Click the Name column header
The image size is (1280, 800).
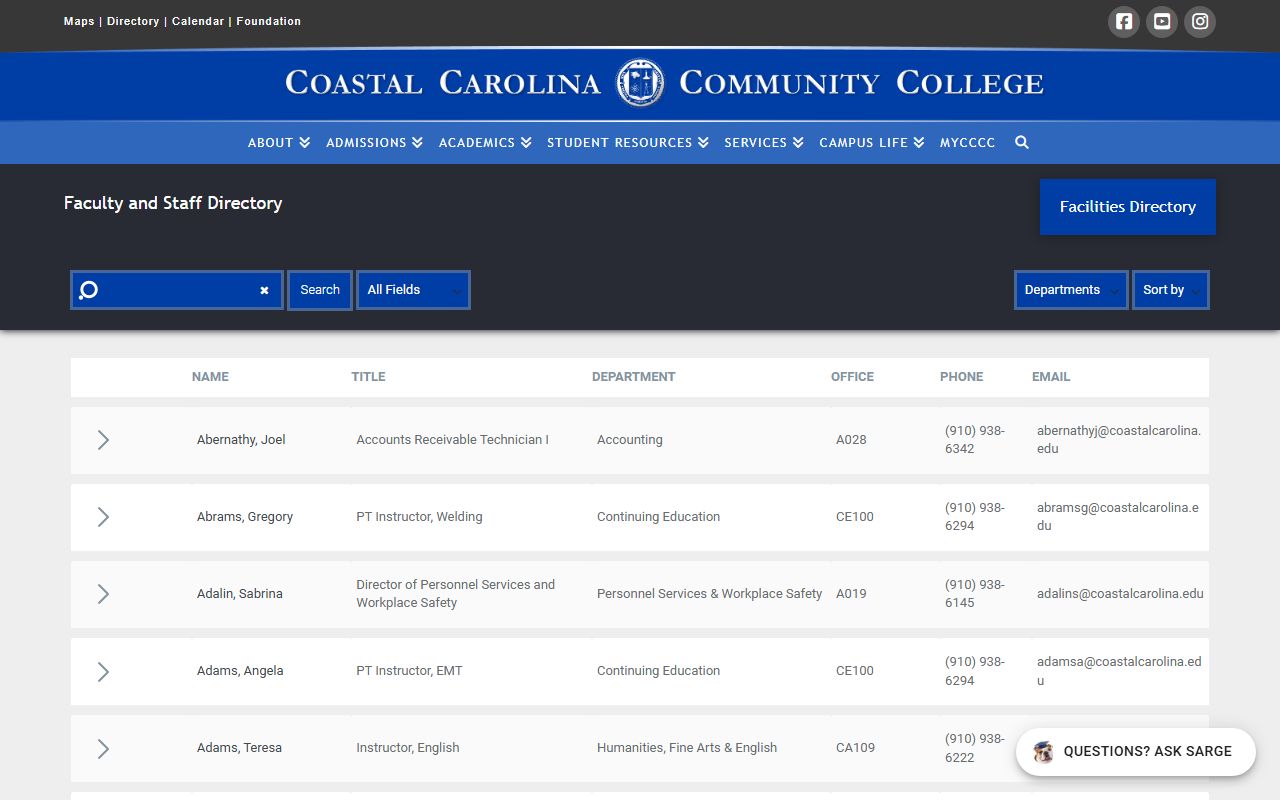[x=210, y=377]
